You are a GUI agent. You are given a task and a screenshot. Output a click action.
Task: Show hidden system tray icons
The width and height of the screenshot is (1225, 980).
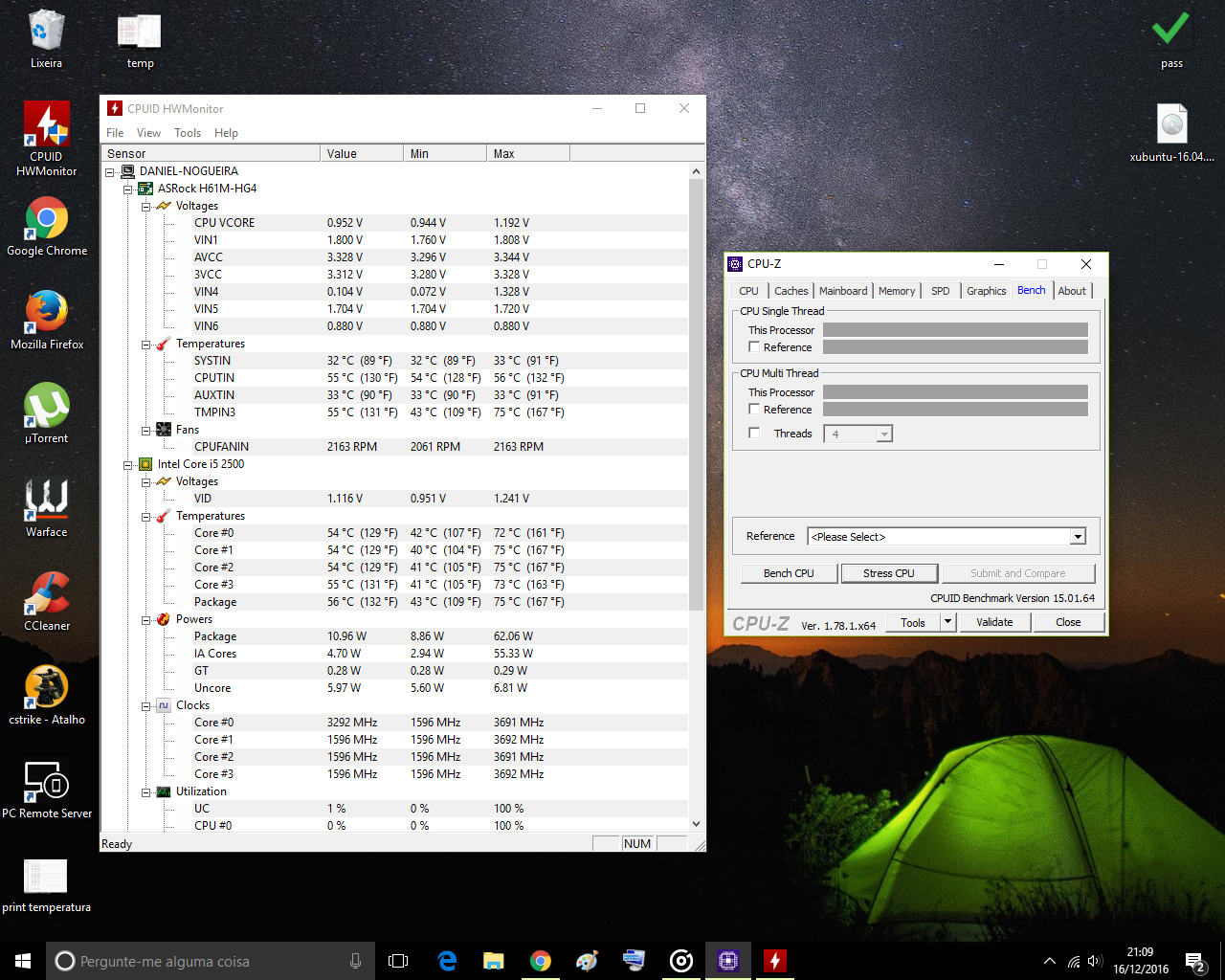point(1050,961)
